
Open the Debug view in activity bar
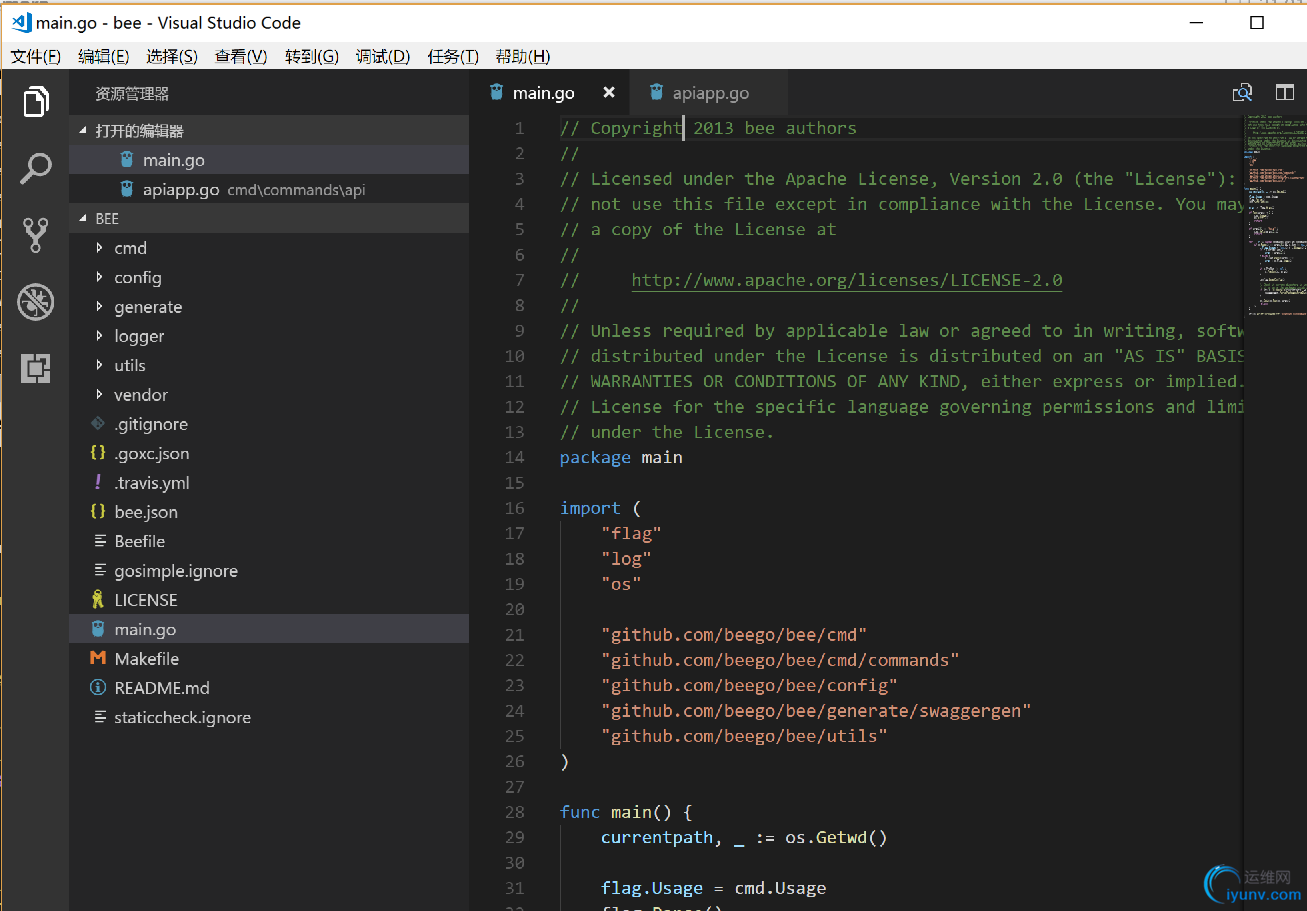click(x=35, y=302)
